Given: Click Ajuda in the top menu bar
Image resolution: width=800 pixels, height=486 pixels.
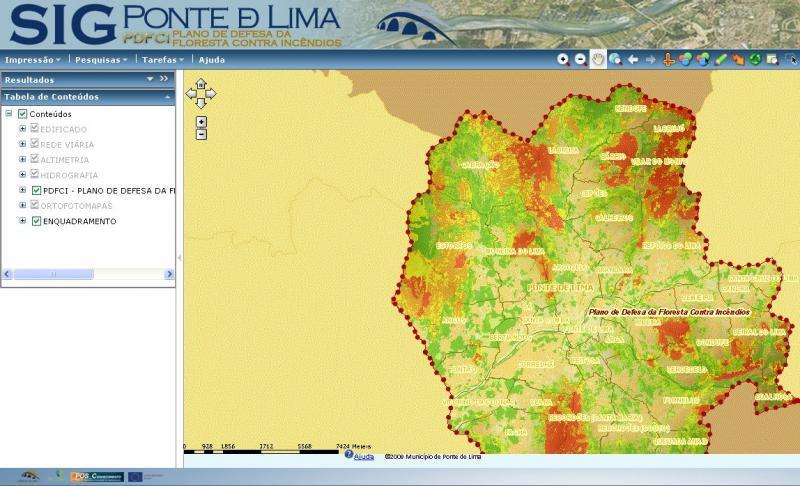Looking at the screenshot, I should (212, 59).
